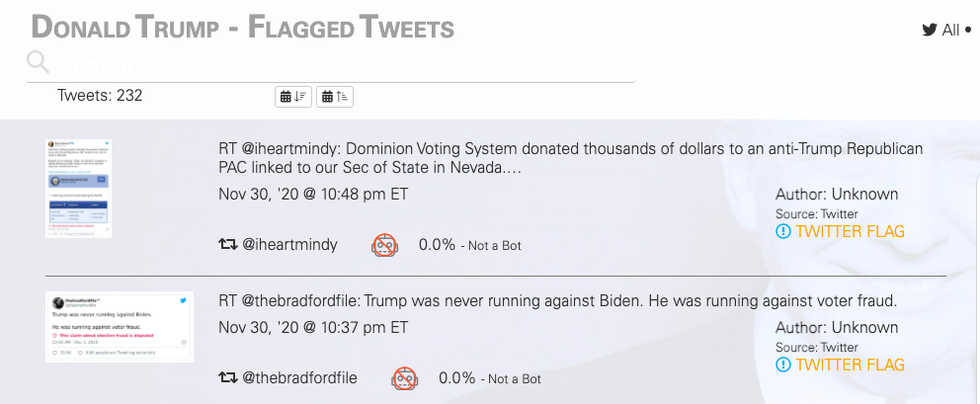Click TWITTER FLAG label on the Dominion tweet
The height and width of the screenshot is (404, 980).
coord(850,232)
